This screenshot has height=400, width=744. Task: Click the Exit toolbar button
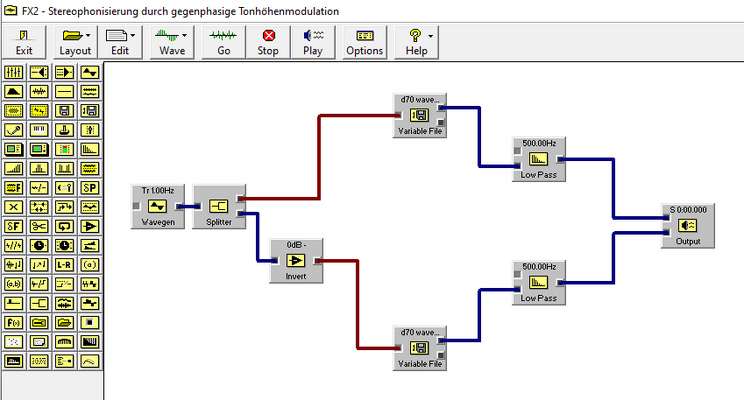[x=24, y=42]
